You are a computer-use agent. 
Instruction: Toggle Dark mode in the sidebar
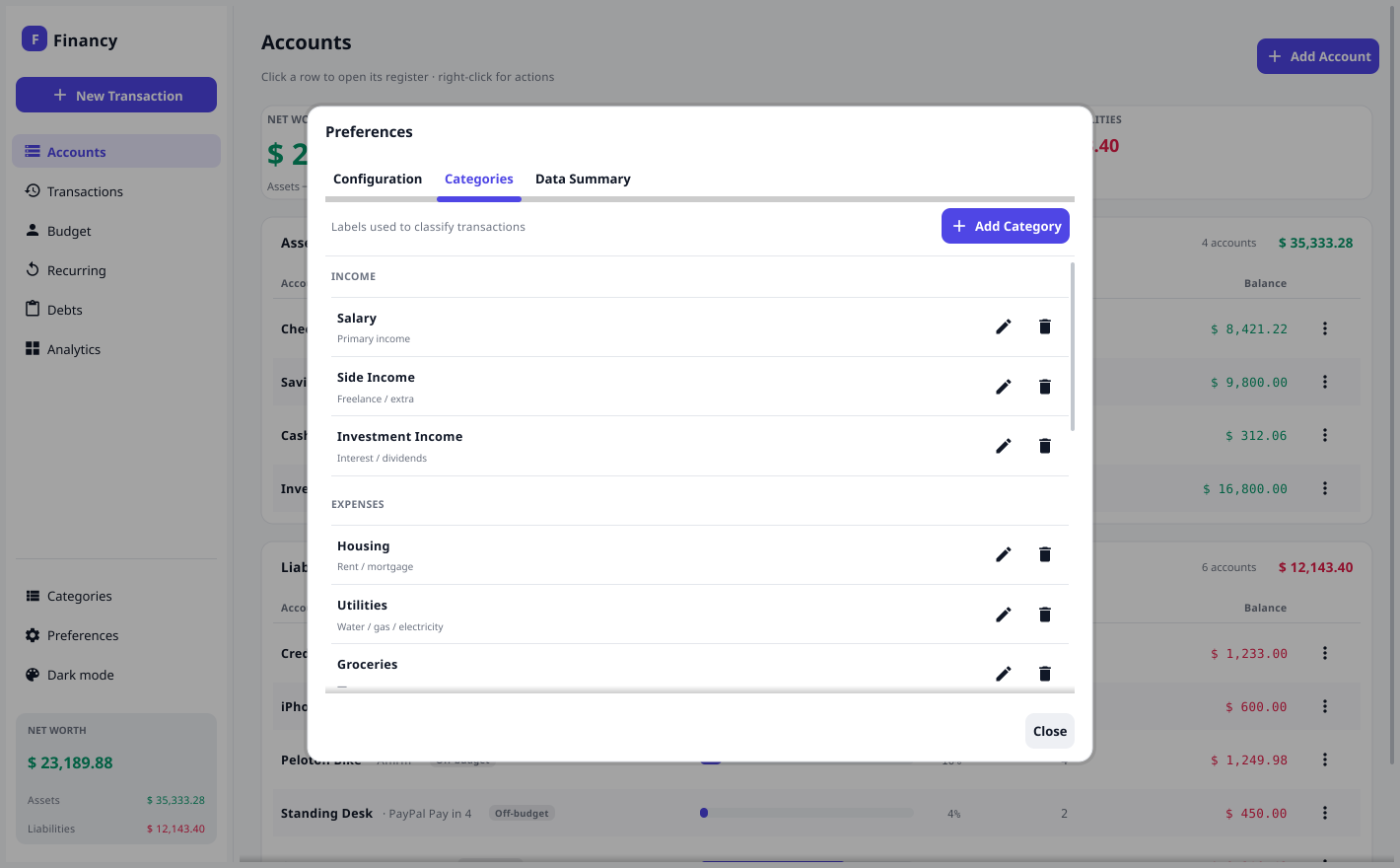tap(116, 675)
